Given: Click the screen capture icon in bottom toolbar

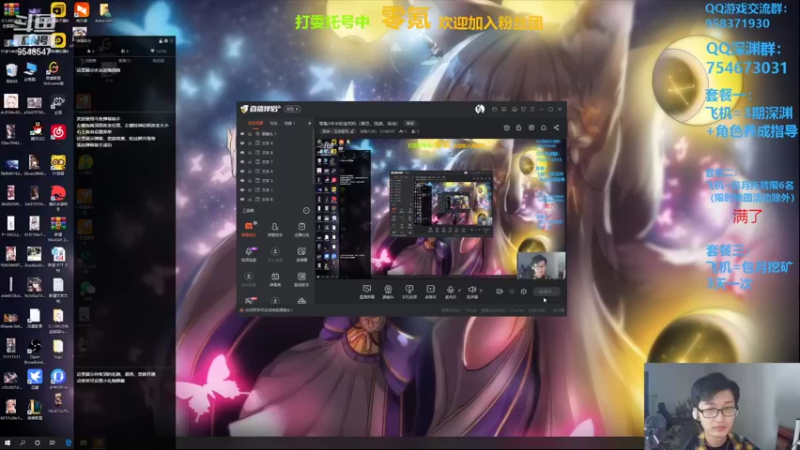Looking at the screenshot, I should [366, 289].
